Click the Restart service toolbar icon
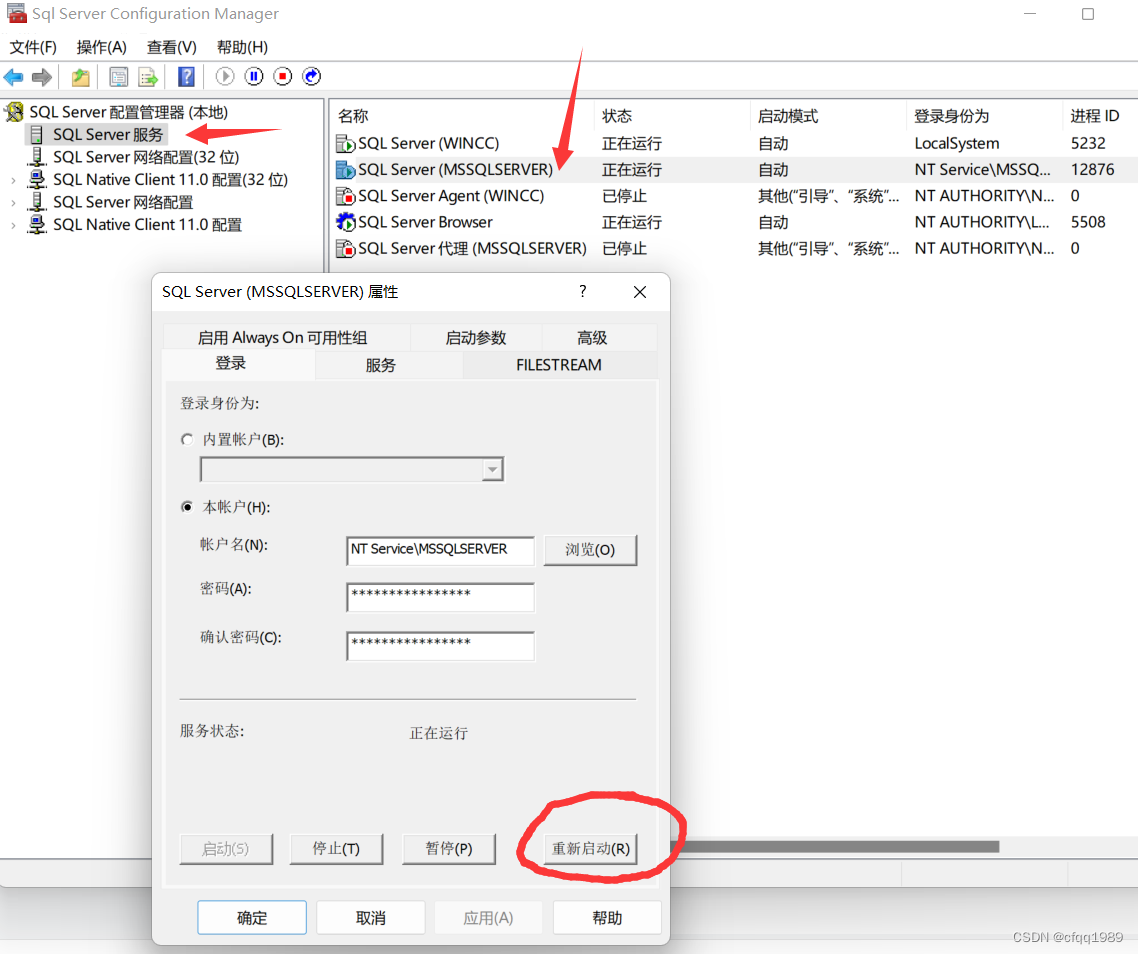Screen dimensions: 1138x954 point(312,76)
